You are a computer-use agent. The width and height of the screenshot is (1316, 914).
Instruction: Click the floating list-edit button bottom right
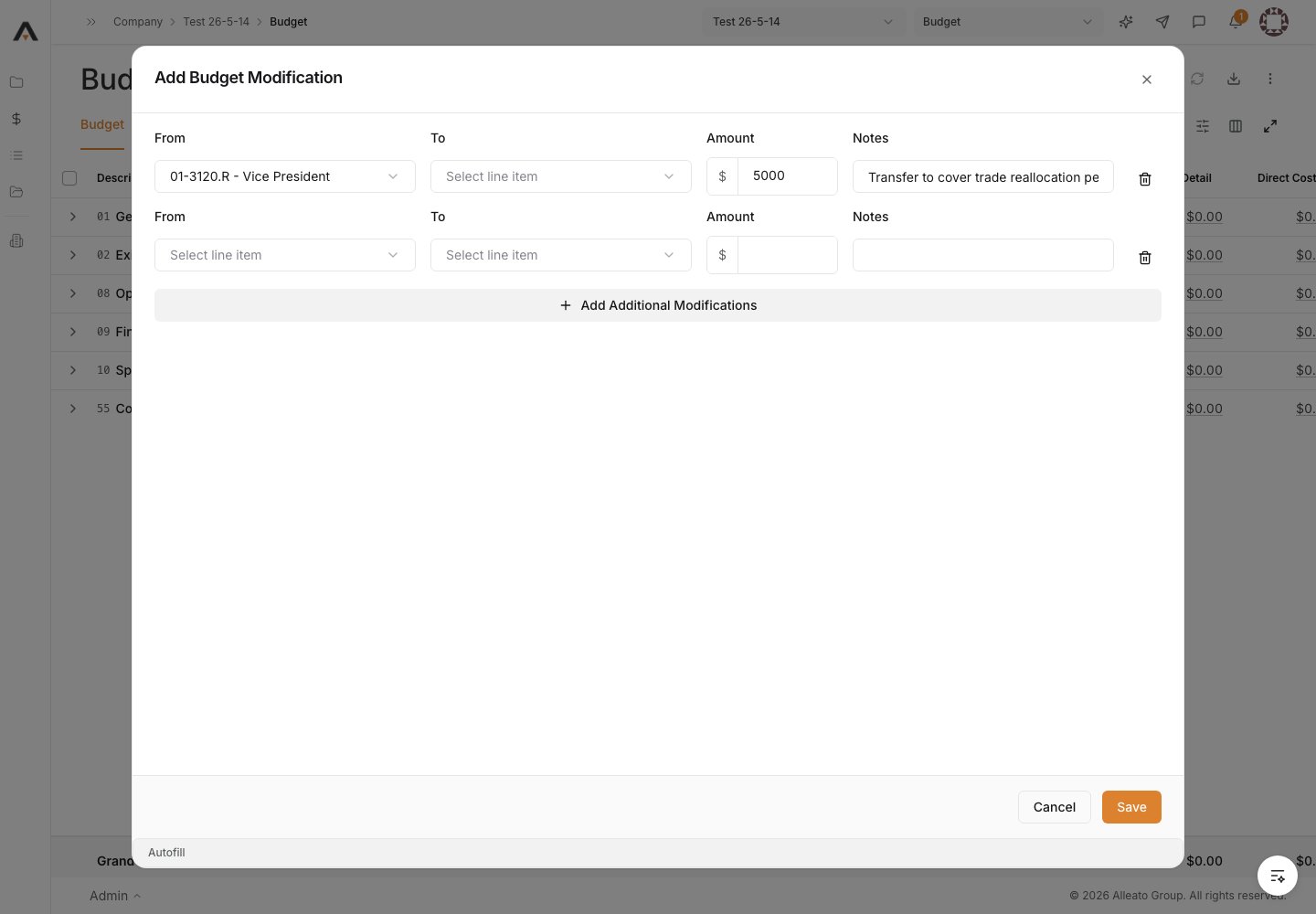click(x=1278, y=876)
